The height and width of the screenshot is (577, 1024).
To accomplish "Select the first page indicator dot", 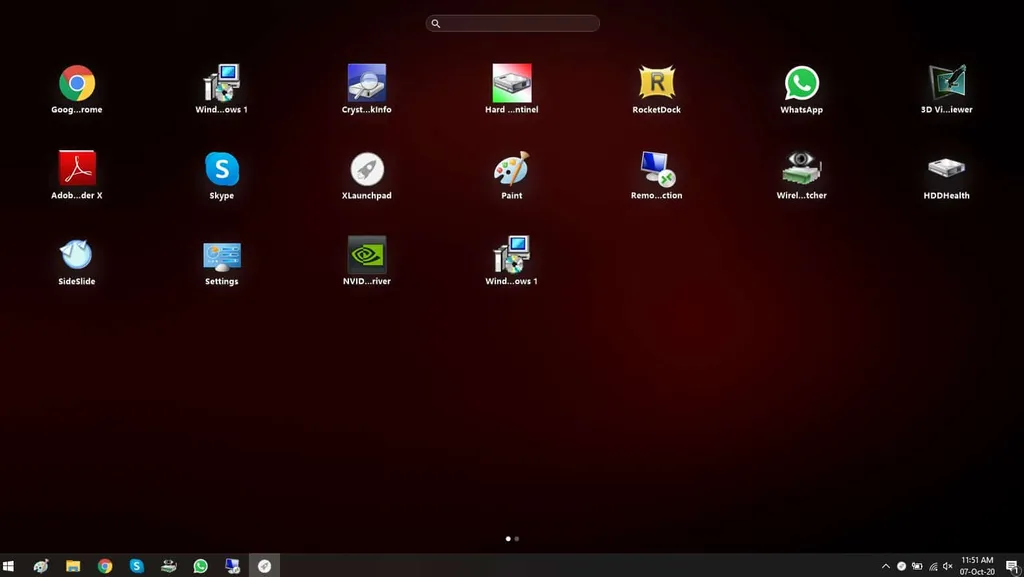I will coord(508,538).
